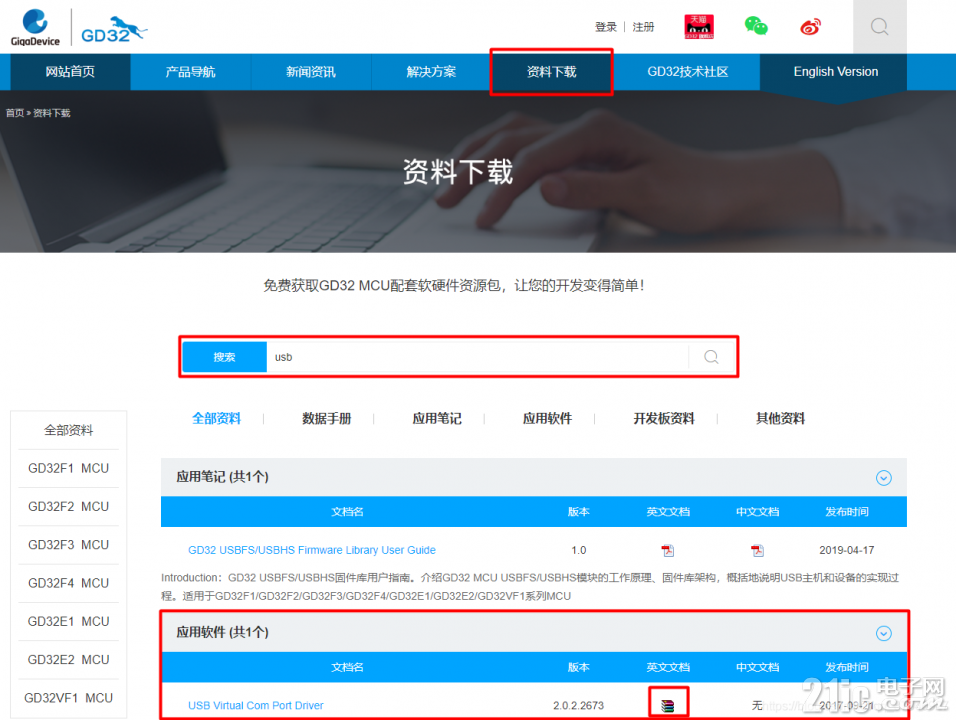Image resolution: width=956 pixels, height=720 pixels.
Task: Download English PDF of USBFS/USBHS User Guide
Action: (668, 551)
